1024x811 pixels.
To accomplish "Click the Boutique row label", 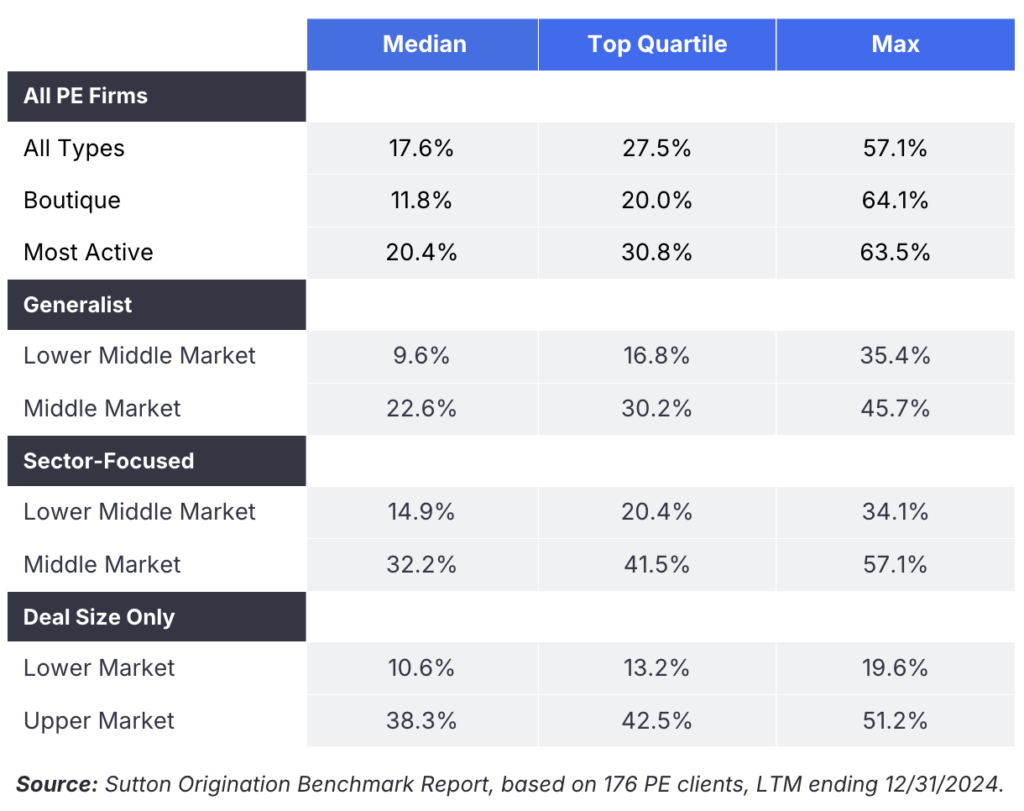I will (72, 200).
